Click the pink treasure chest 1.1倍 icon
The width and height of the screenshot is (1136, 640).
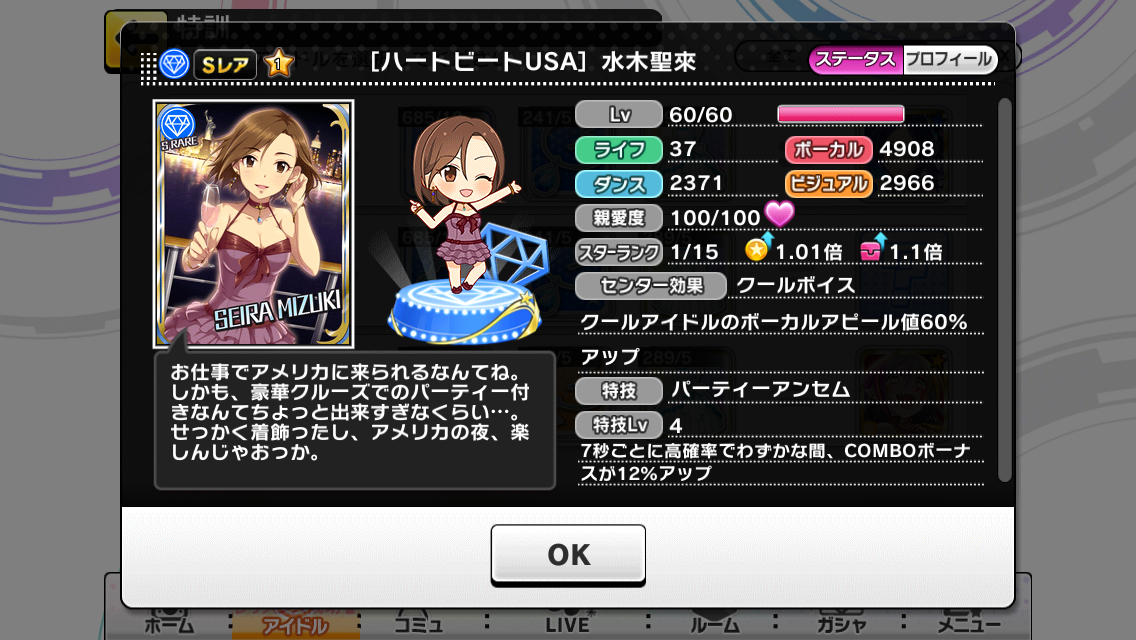coord(872,249)
